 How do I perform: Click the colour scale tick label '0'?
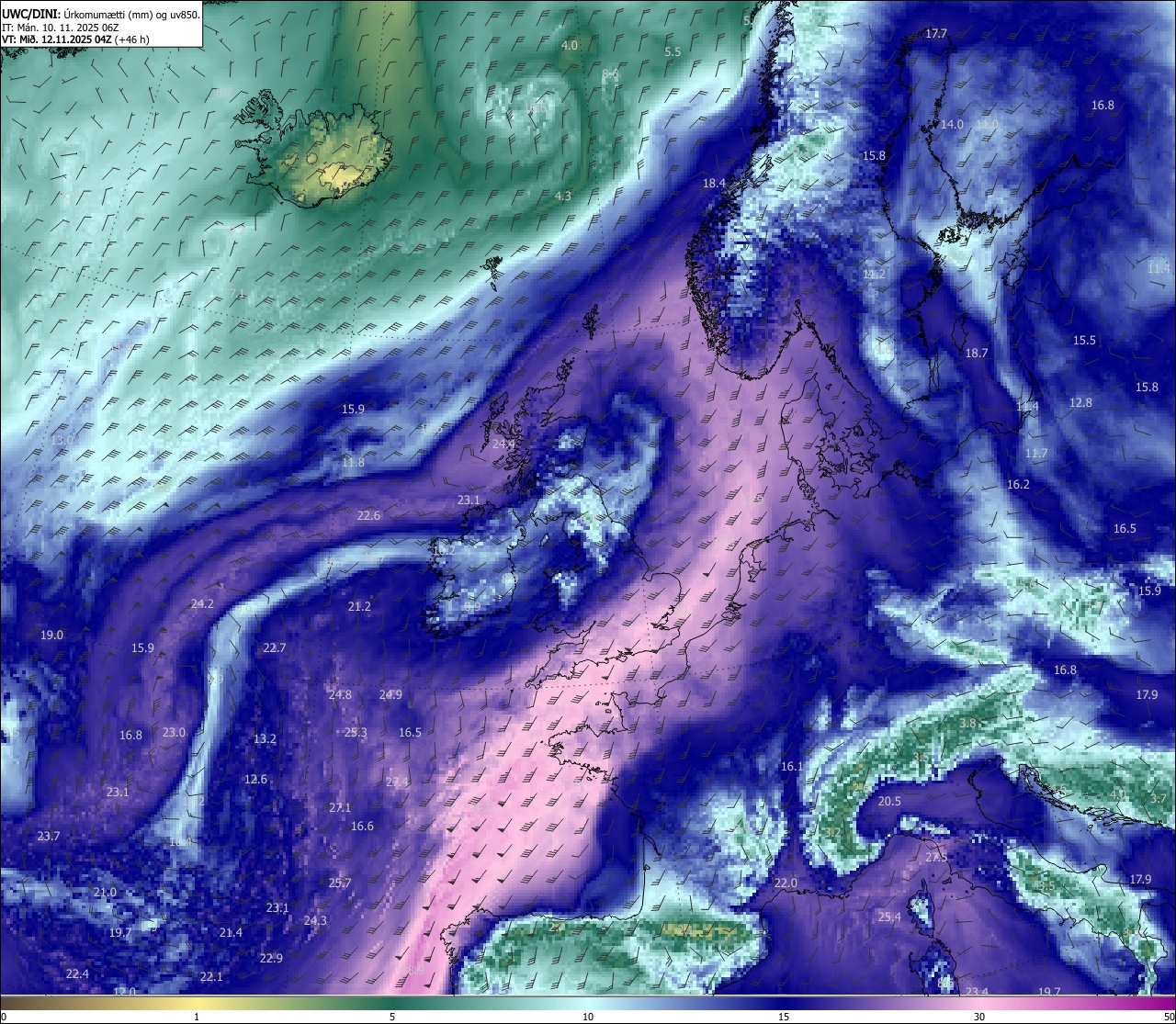click(x=4, y=1017)
